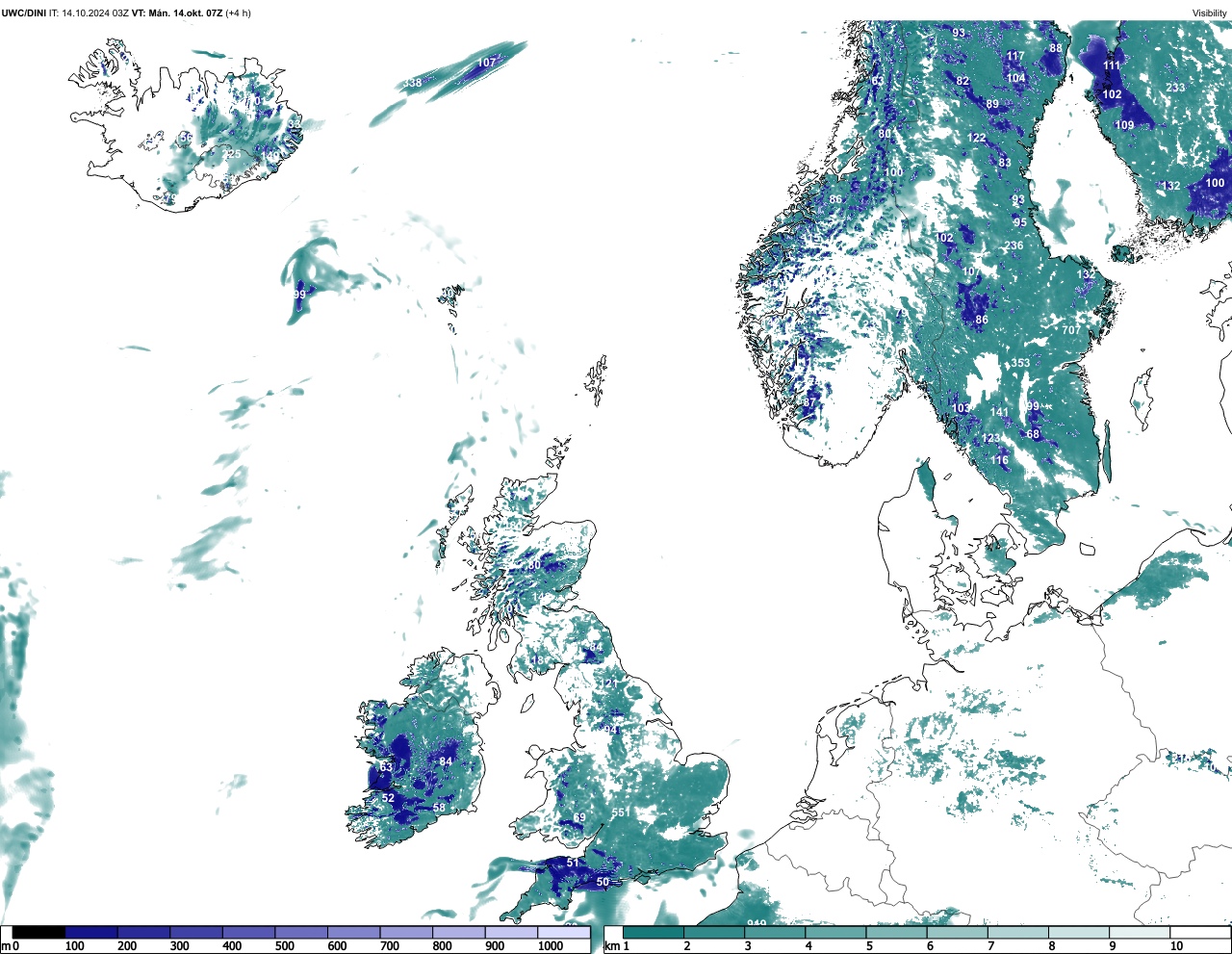Click the '50' value on England's south coast
This screenshot has width=1232, height=954.
[603, 882]
